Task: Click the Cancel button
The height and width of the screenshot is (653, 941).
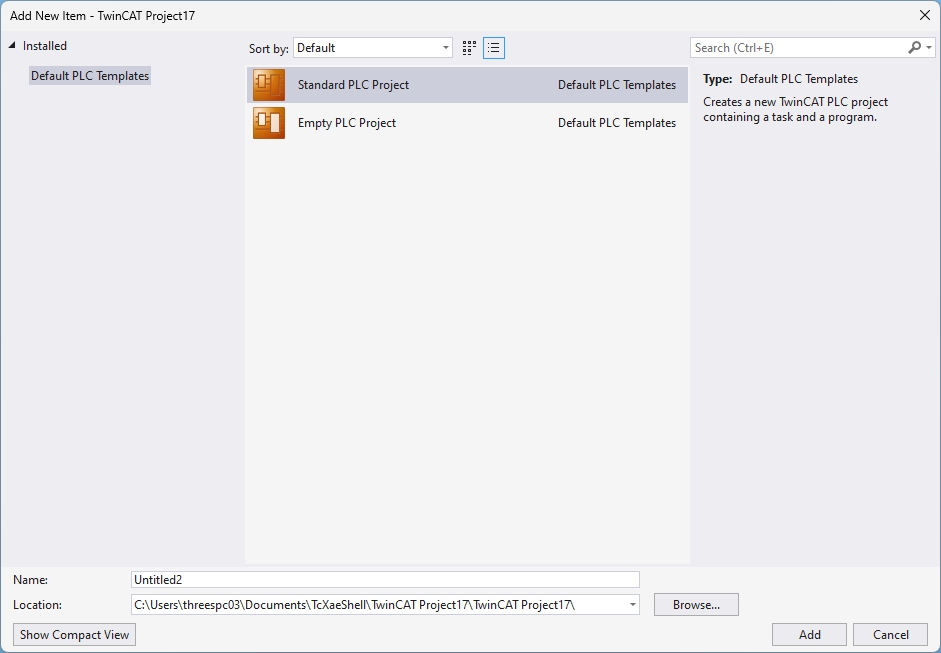Action: pos(891,634)
